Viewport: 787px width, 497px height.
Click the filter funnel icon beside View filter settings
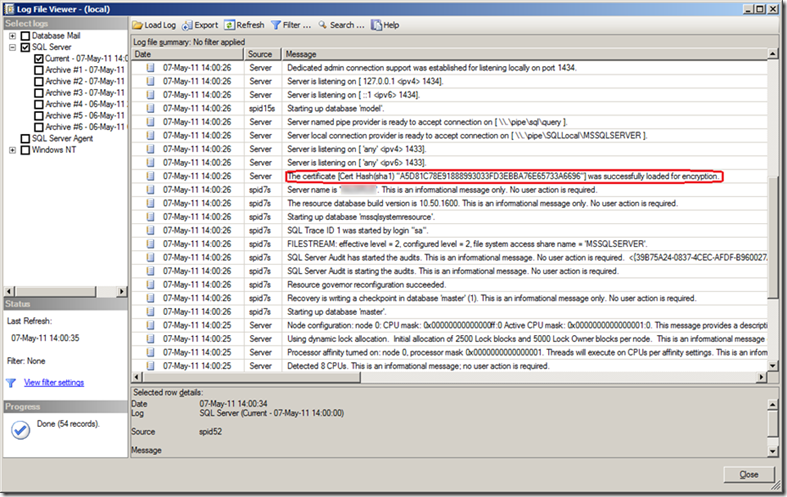coord(11,382)
